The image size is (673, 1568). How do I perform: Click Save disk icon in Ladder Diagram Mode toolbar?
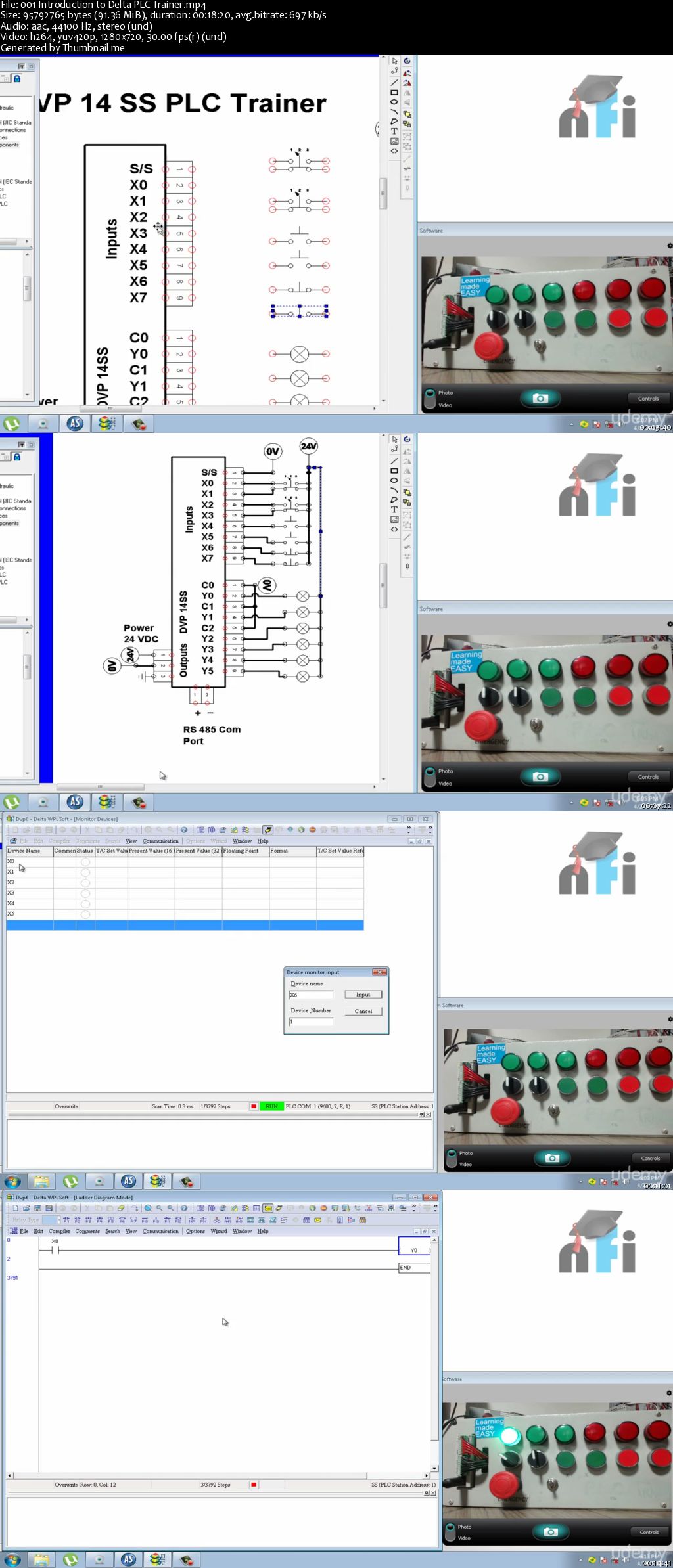37,1208
